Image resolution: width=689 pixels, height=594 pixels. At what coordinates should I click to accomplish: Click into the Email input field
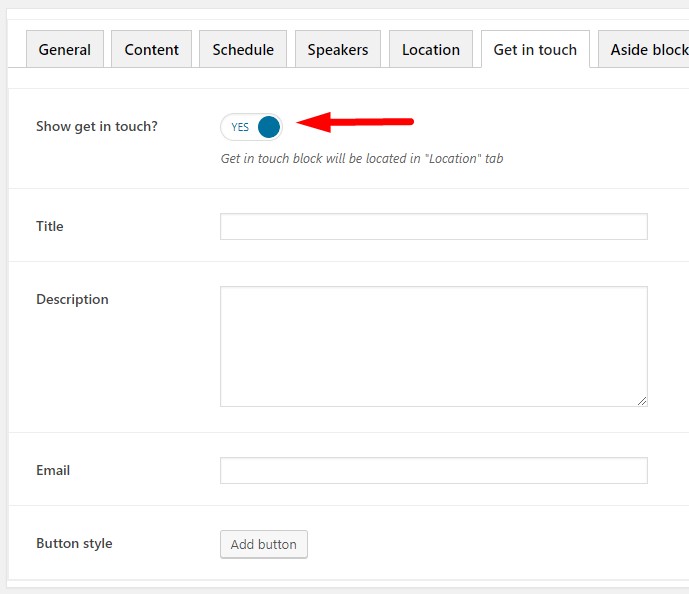(433, 471)
